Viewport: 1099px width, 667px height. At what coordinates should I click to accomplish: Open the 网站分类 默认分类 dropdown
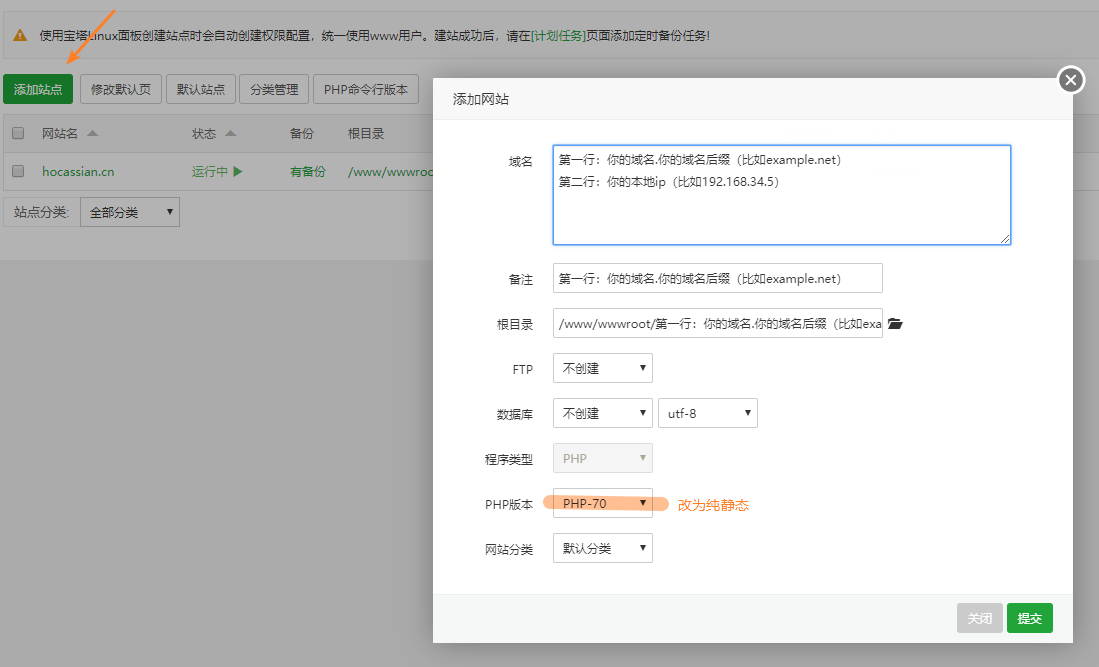pyautogui.click(x=601, y=547)
